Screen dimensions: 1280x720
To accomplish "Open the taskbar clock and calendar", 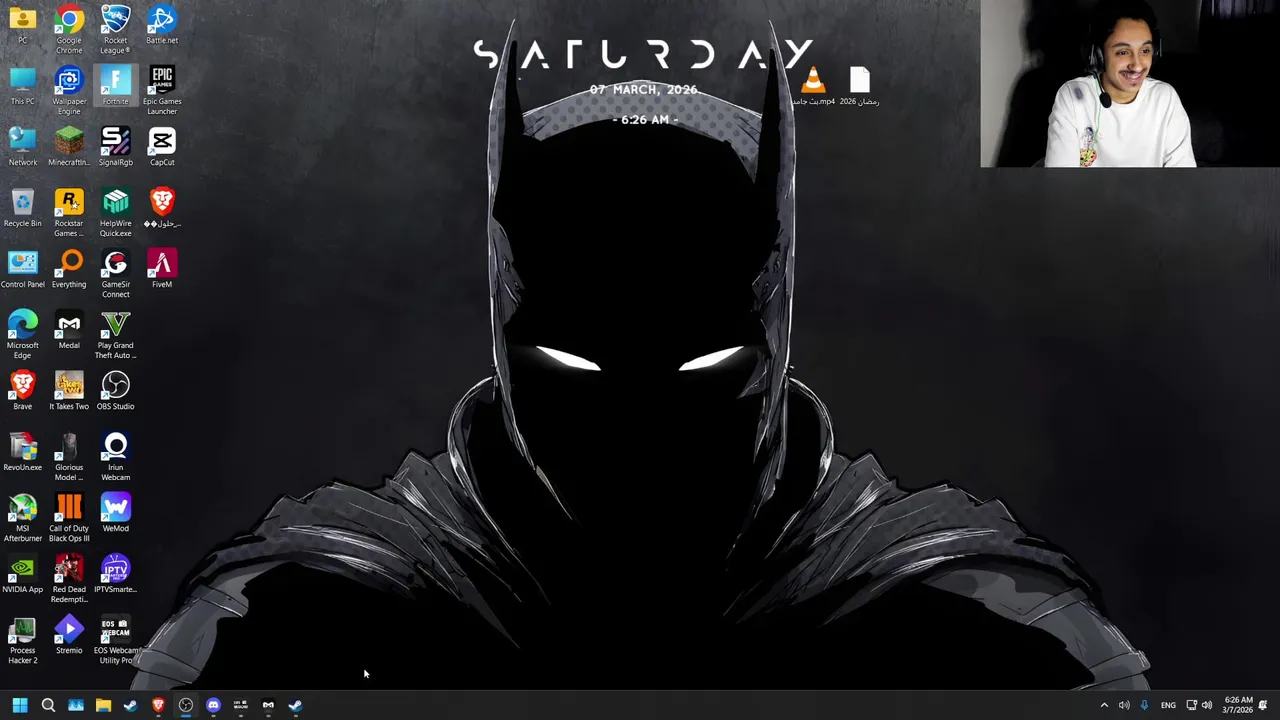I will click(x=1238, y=705).
